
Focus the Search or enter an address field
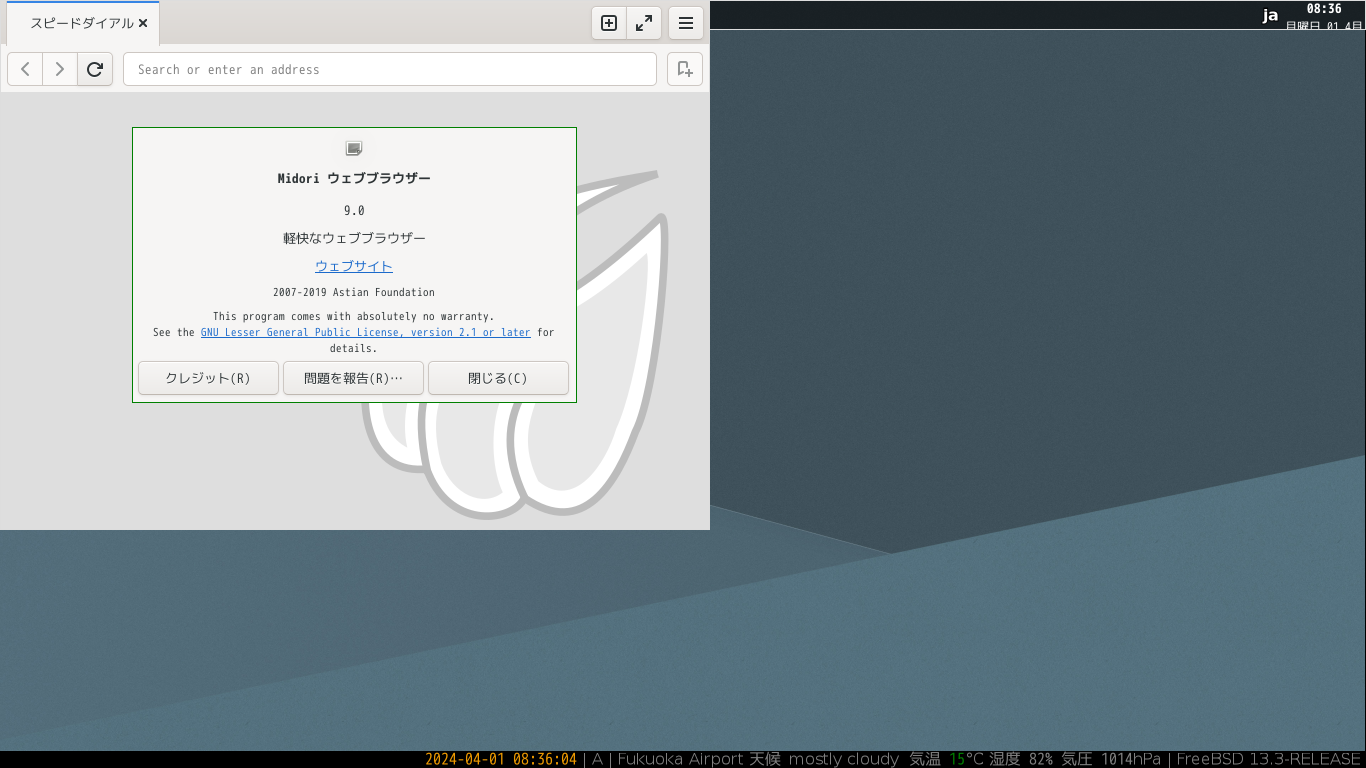pyautogui.click(x=390, y=69)
